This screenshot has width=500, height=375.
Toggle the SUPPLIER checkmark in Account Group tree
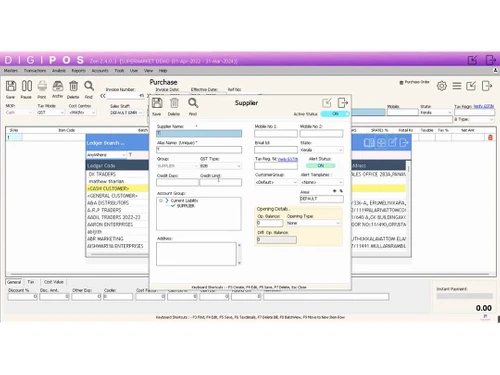173,206
